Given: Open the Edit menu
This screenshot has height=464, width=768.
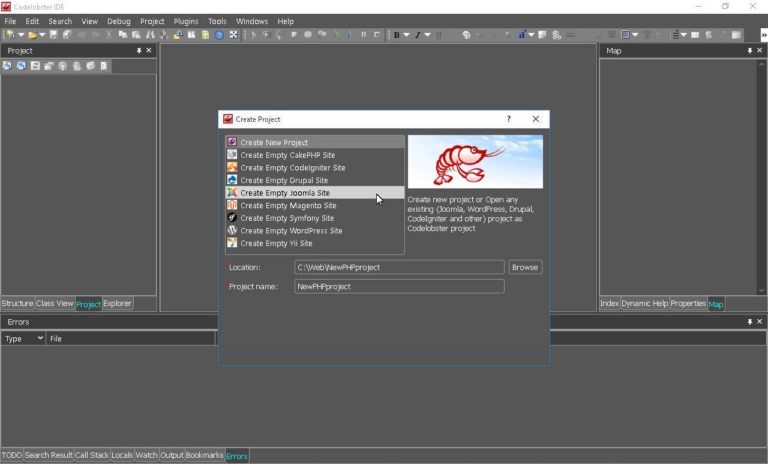Looking at the screenshot, I should 32,21.
